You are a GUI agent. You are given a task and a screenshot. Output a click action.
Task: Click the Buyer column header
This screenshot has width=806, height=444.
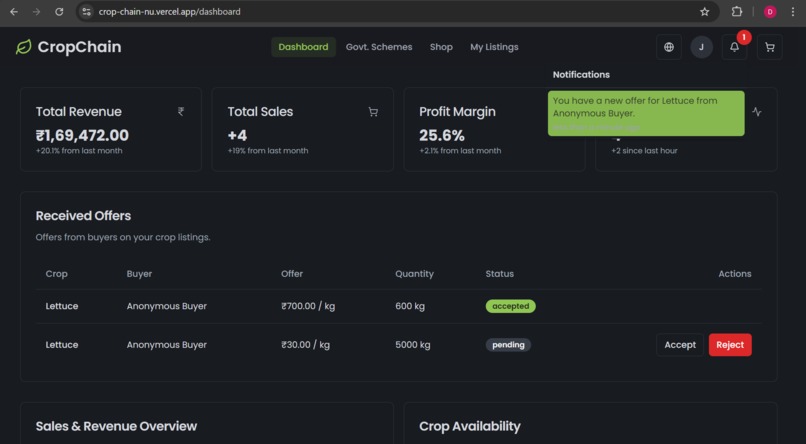click(139, 274)
